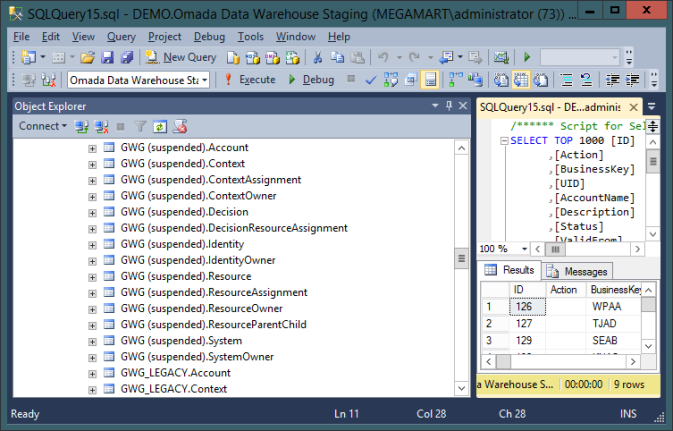Viewport: 673px width, 431px height.
Task: Save the current query with the floppy icon
Action: 107,57
